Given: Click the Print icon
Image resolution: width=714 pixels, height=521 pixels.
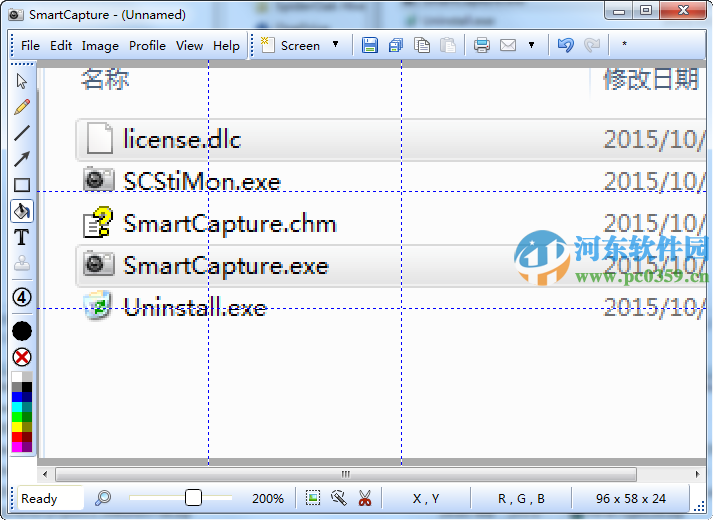Looking at the screenshot, I should pyautogui.click(x=482, y=45).
